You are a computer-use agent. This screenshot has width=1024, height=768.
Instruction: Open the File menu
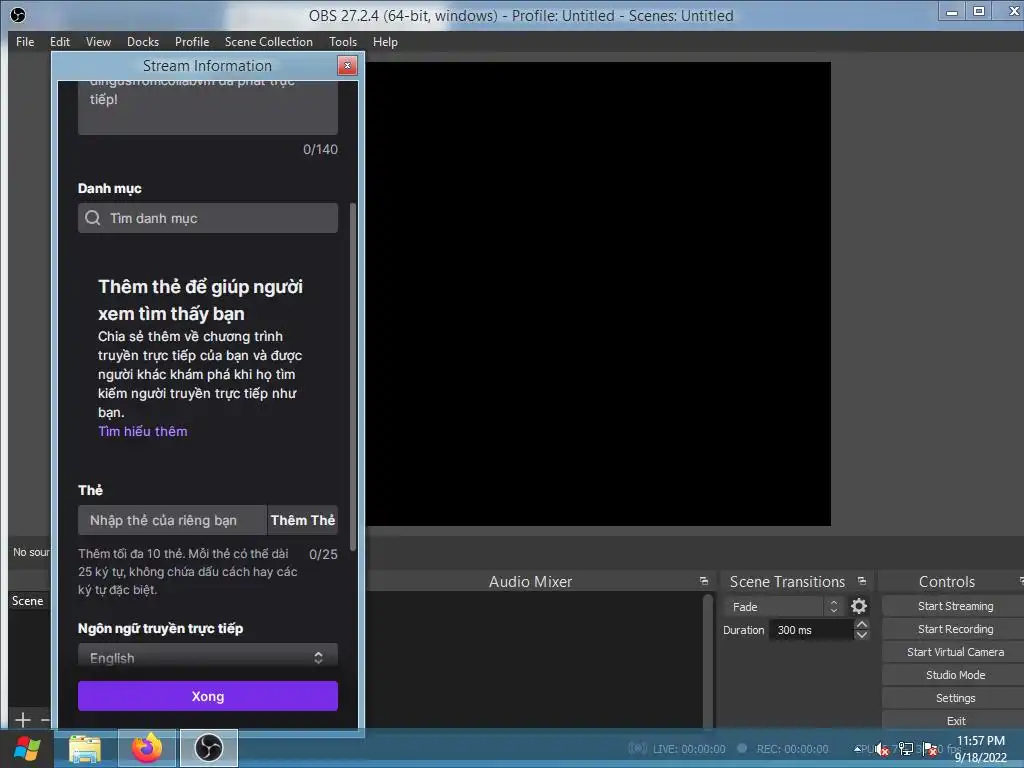point(25,42)
